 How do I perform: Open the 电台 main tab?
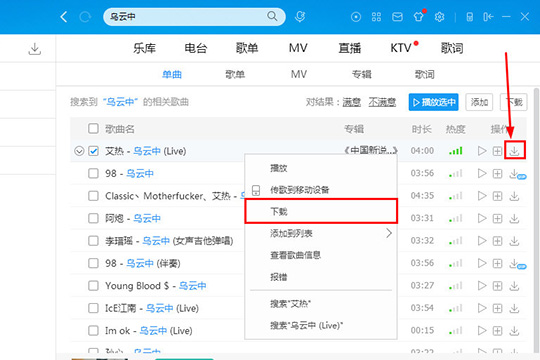(x=195, y=48)
